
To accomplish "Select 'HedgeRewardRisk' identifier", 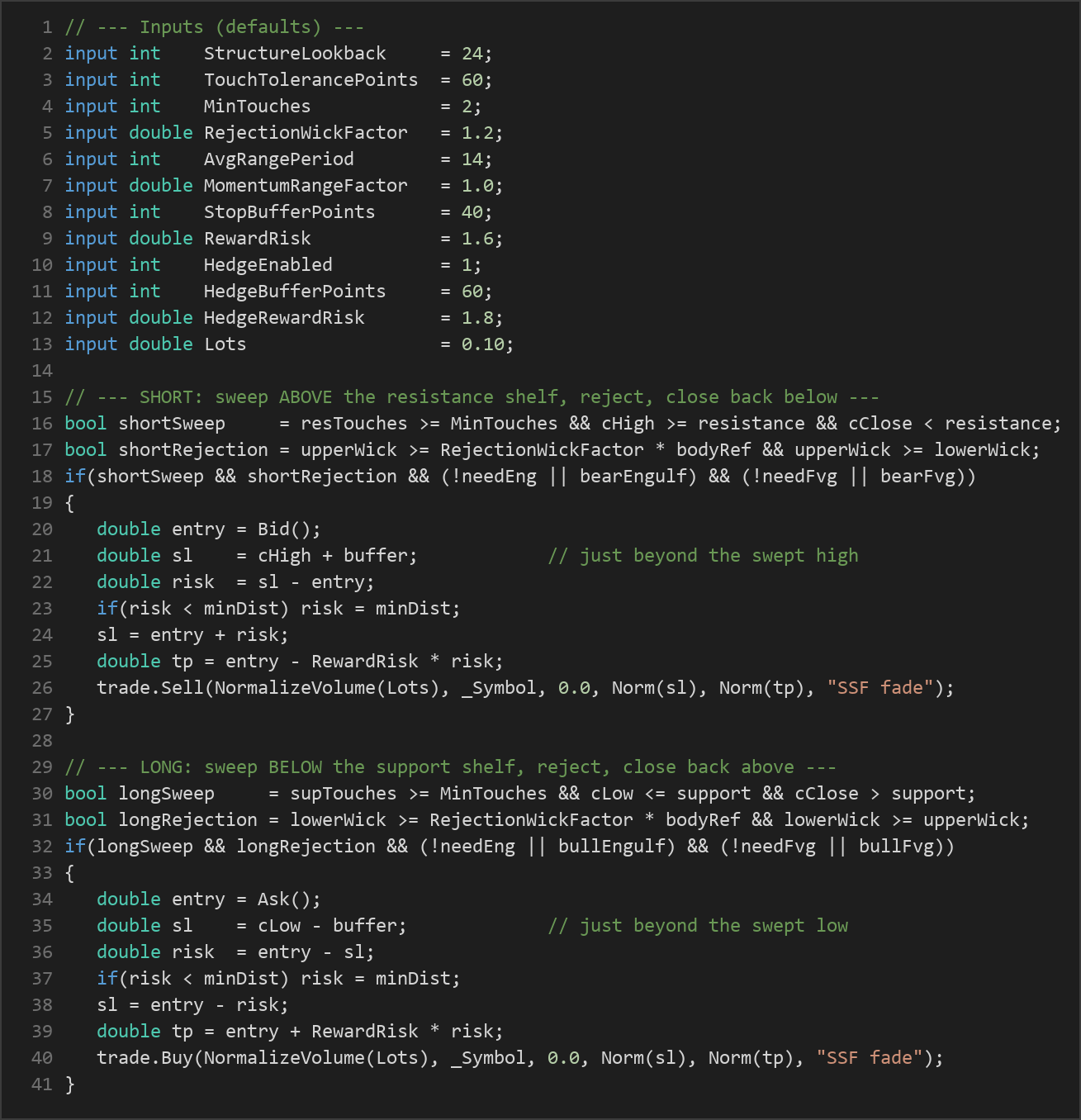I will [x=284, y=318].
